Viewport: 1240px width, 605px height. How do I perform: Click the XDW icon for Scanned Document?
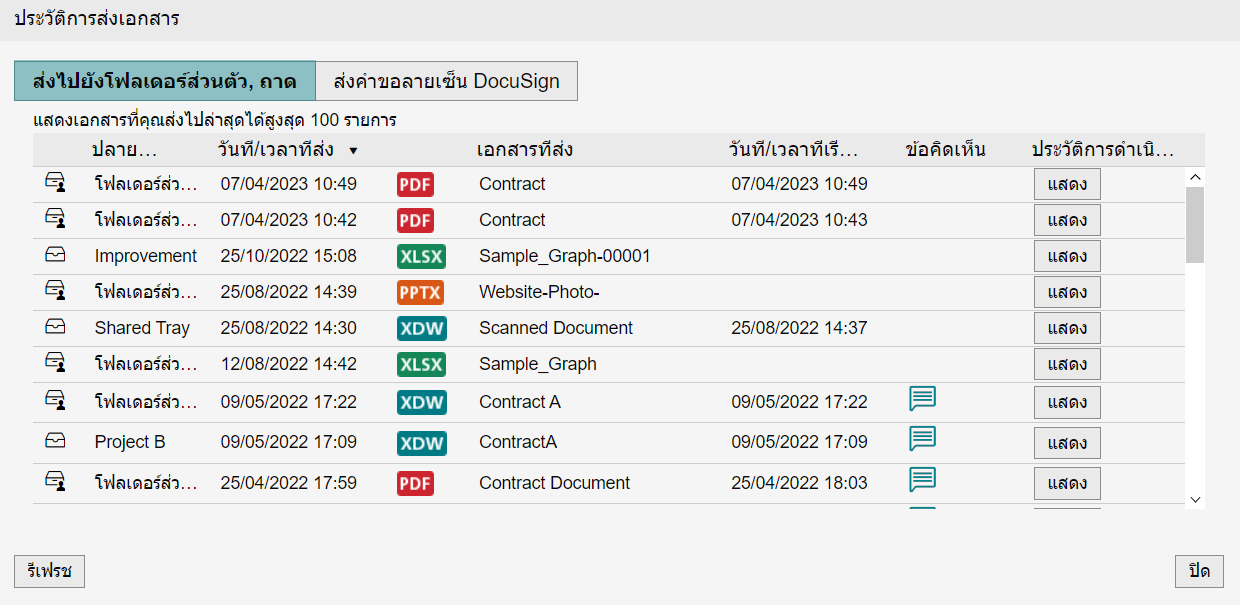(x=421, y=328)
